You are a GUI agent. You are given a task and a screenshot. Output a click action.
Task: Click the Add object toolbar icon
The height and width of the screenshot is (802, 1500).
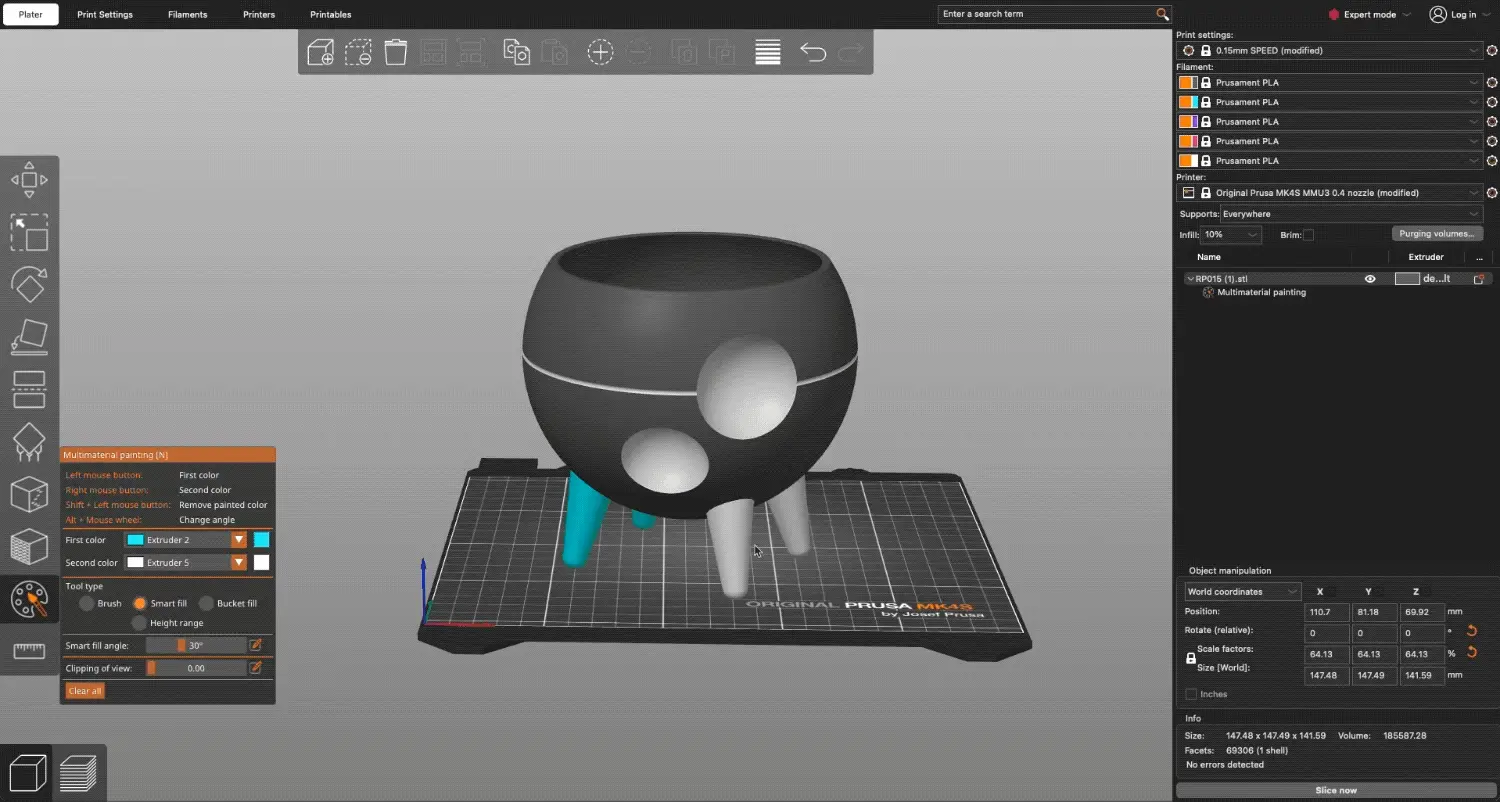(x=321, y=52)
